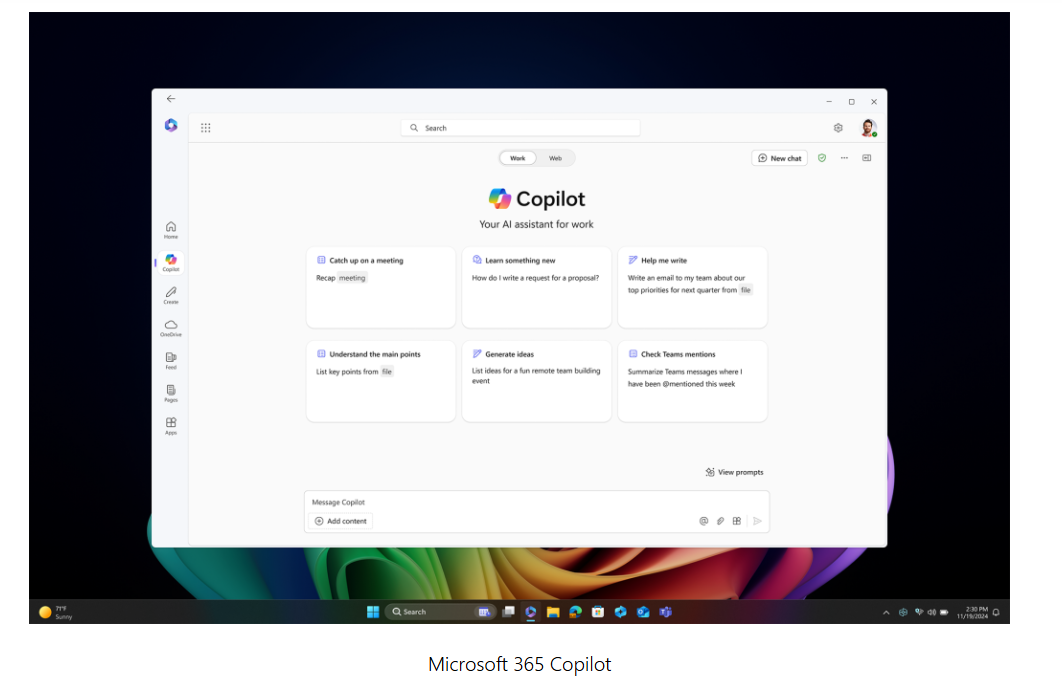Viewport: 1062px width, 693px height.
Task: Click the meeting placeholder chip
Action: (x=352, y=278)
